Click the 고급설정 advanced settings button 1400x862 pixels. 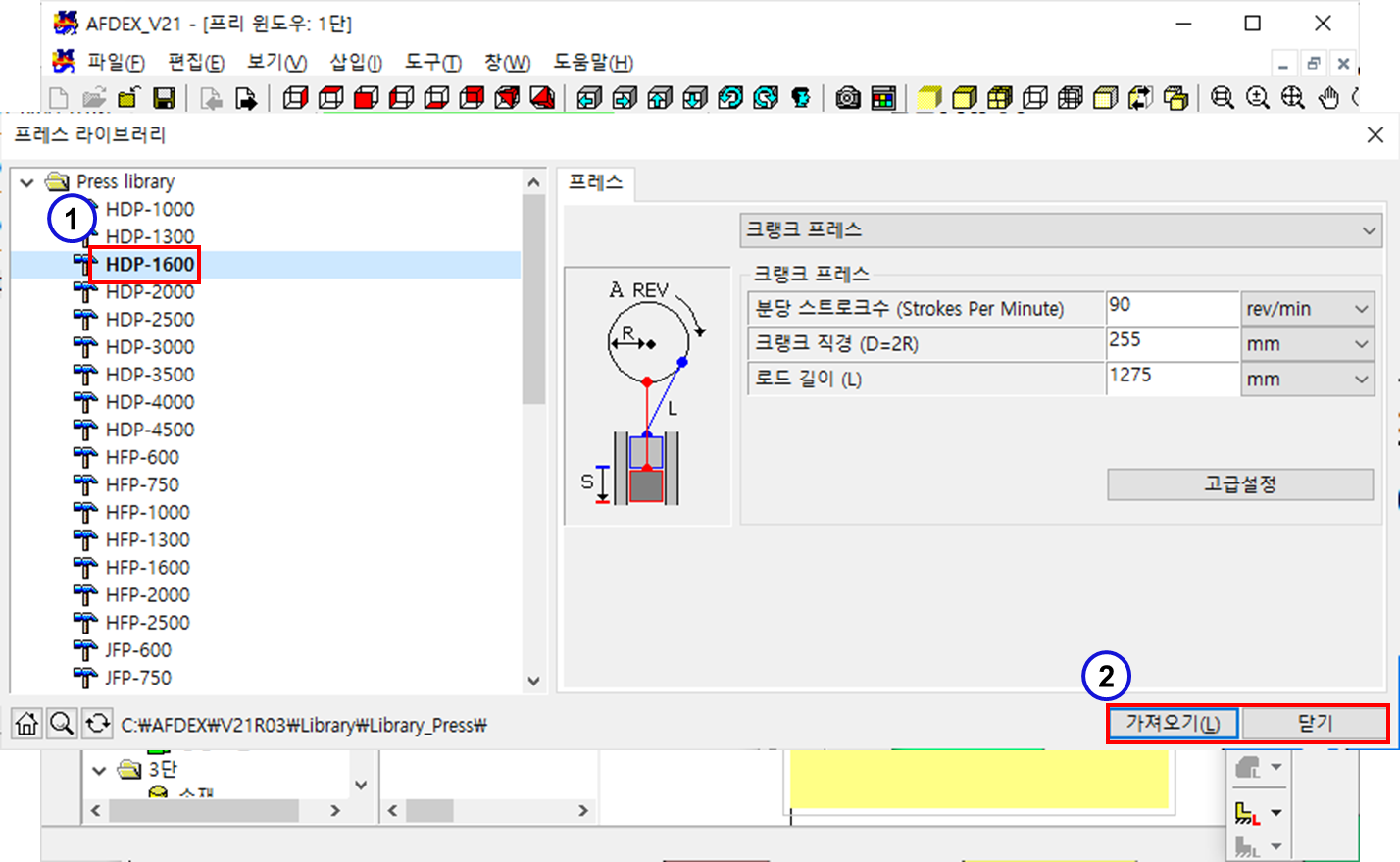[x=1240, y=484]
